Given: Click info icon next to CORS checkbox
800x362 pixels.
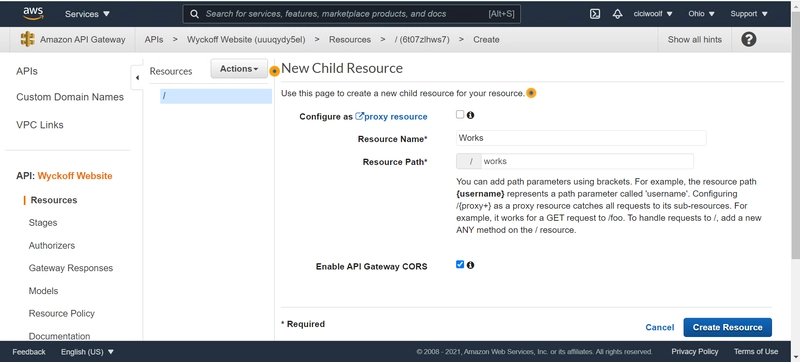Looking at the screenshot, I should [470, 265].
